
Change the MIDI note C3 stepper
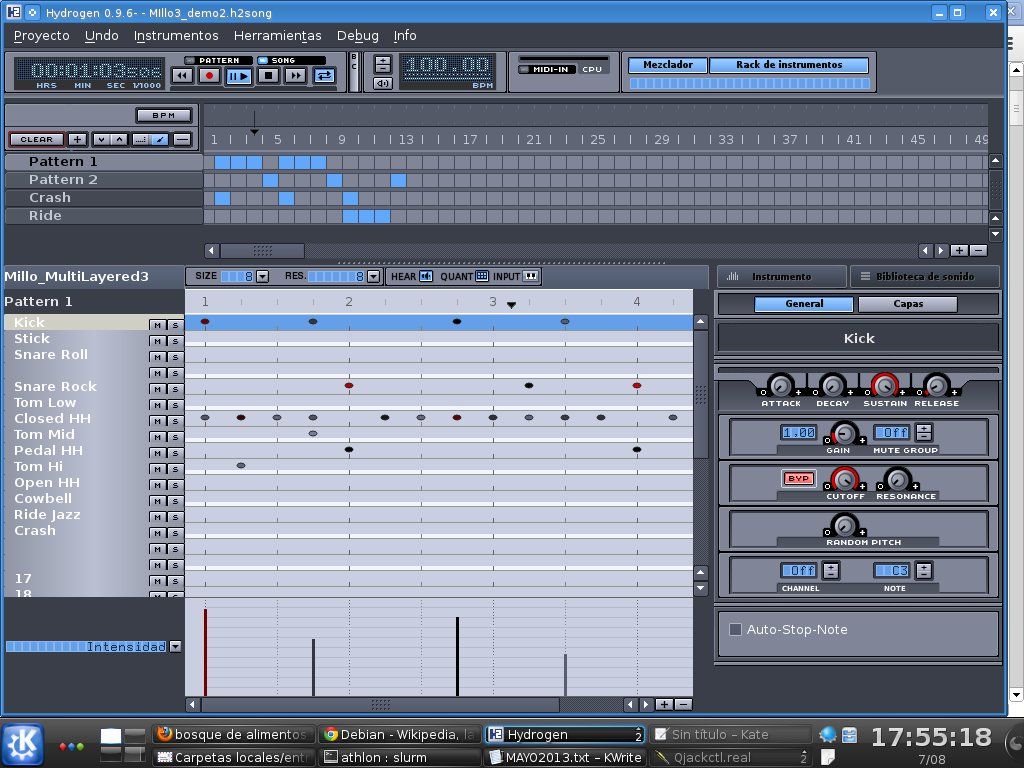pyautogui.click(x=923, y=571)
